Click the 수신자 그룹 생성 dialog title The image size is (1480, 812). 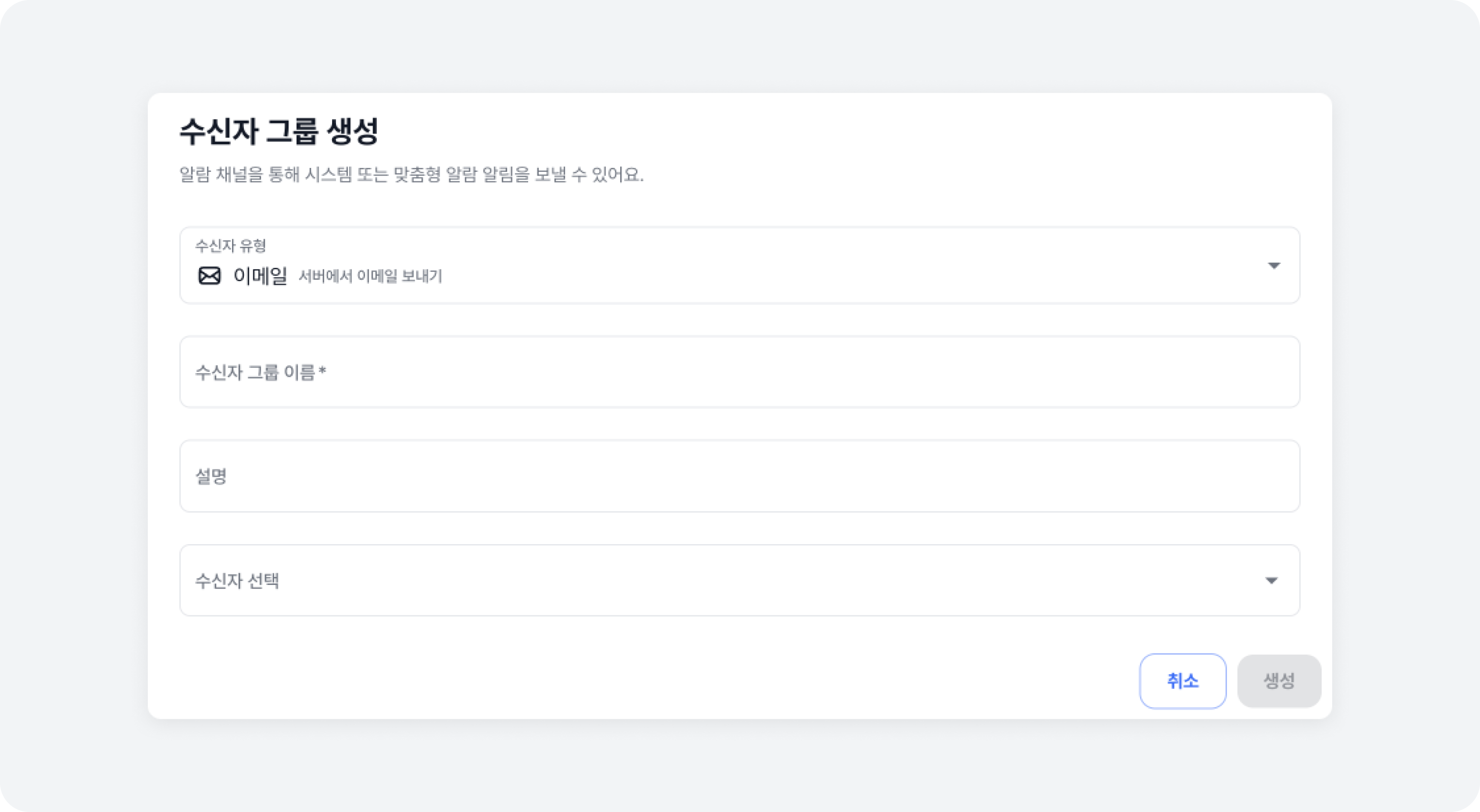tap(279, 131)
